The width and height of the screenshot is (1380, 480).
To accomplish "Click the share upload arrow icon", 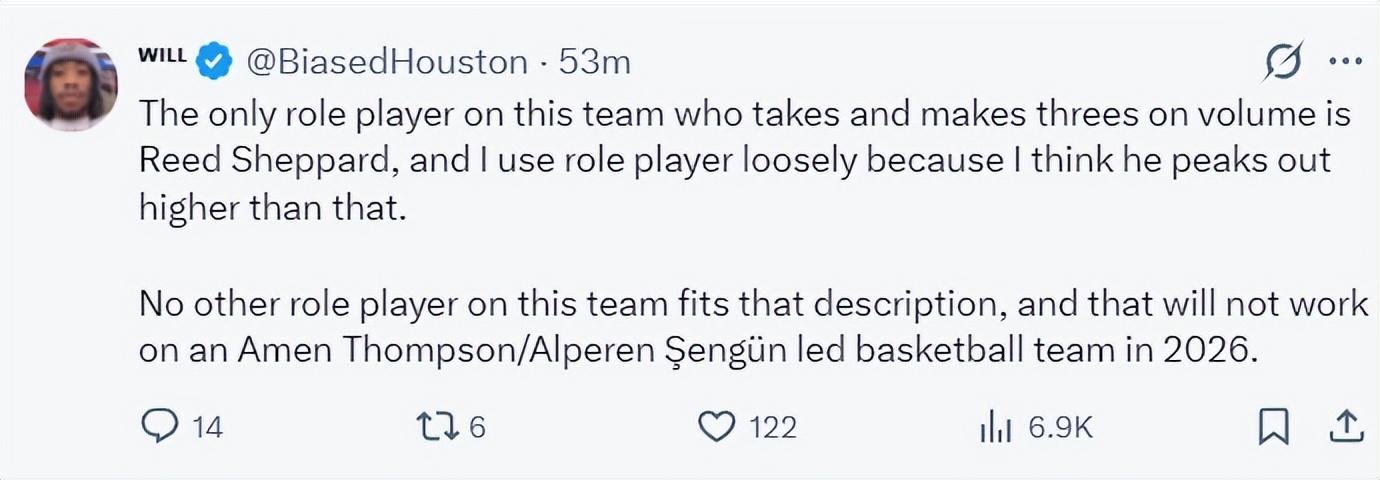I will 1345,427.
